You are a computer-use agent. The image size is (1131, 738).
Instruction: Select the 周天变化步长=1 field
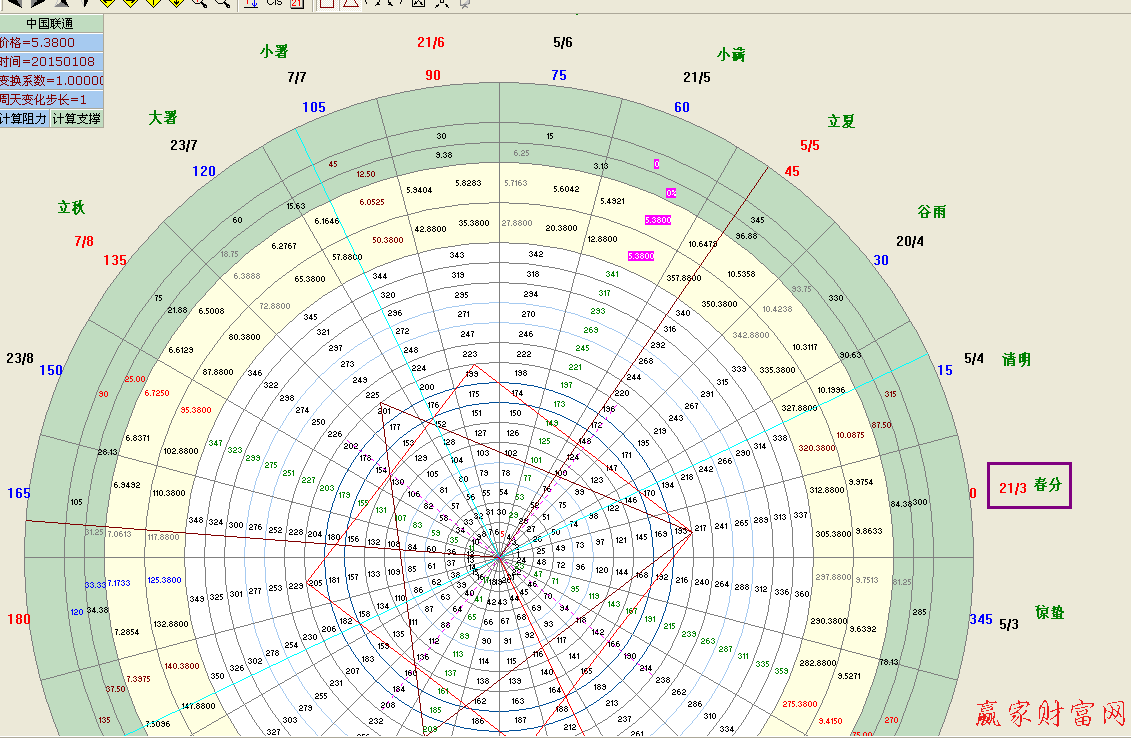coord(51,99)
